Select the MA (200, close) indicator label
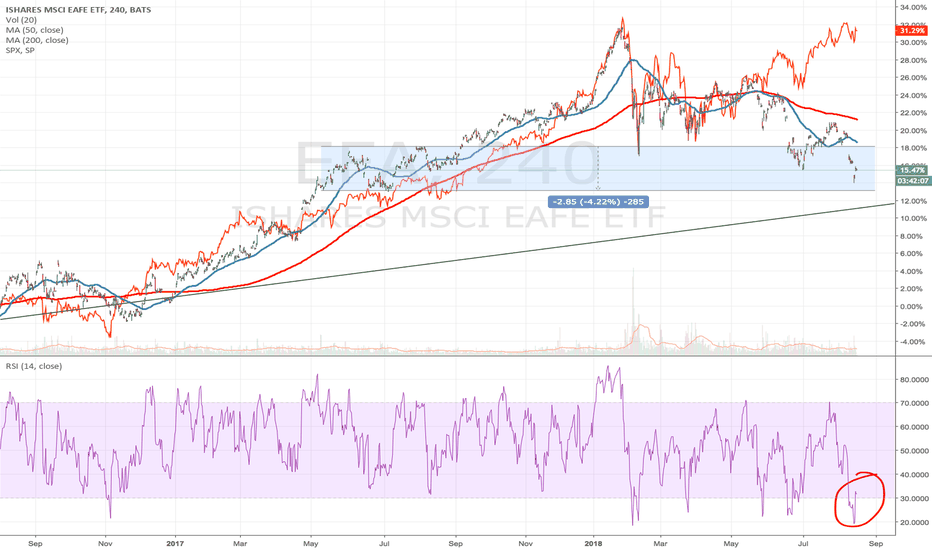Viewport: 932px width, 550px height. tap(37, 40)
